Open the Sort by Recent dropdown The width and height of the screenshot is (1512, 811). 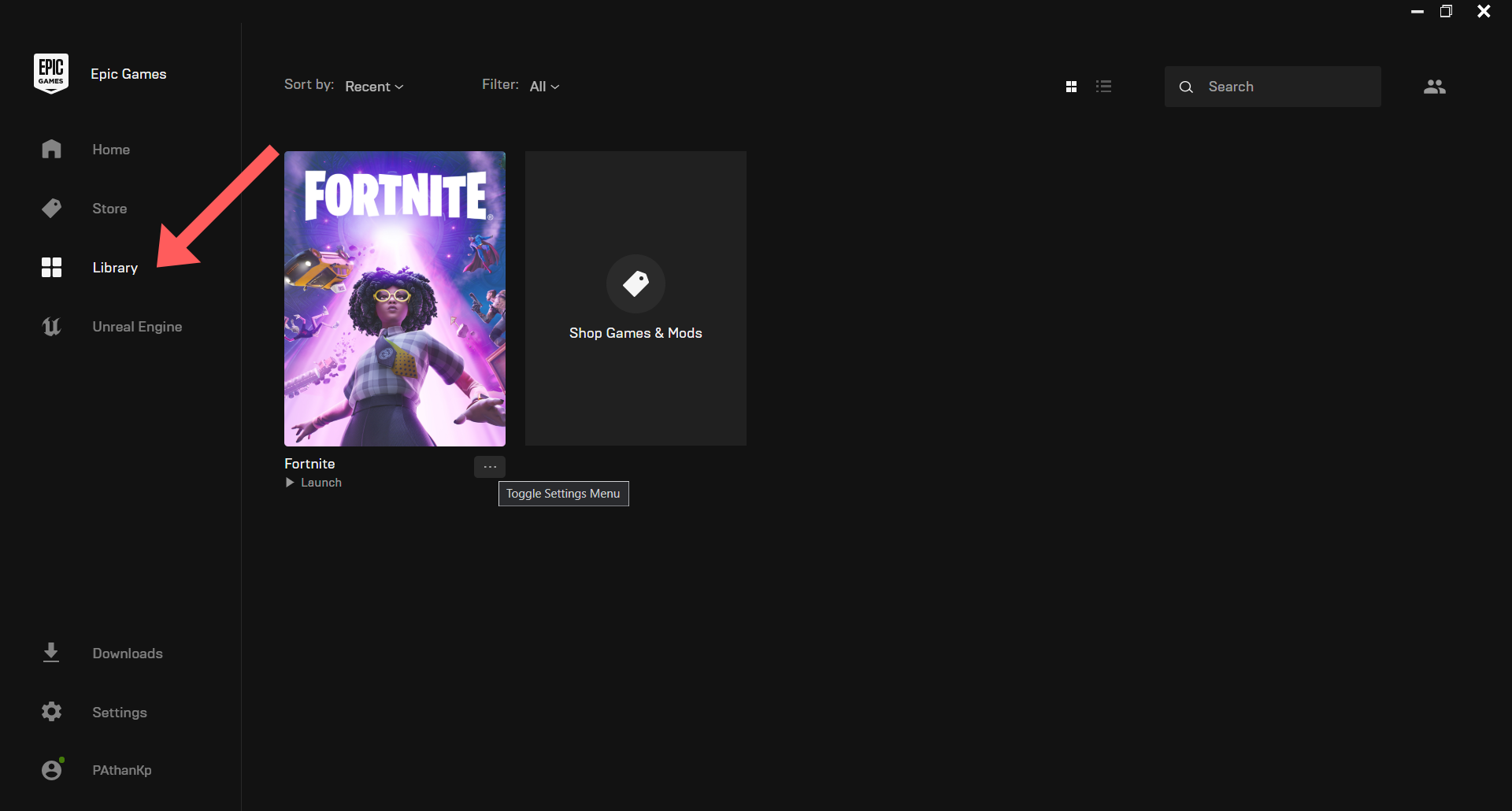click(x=373, y=87)
